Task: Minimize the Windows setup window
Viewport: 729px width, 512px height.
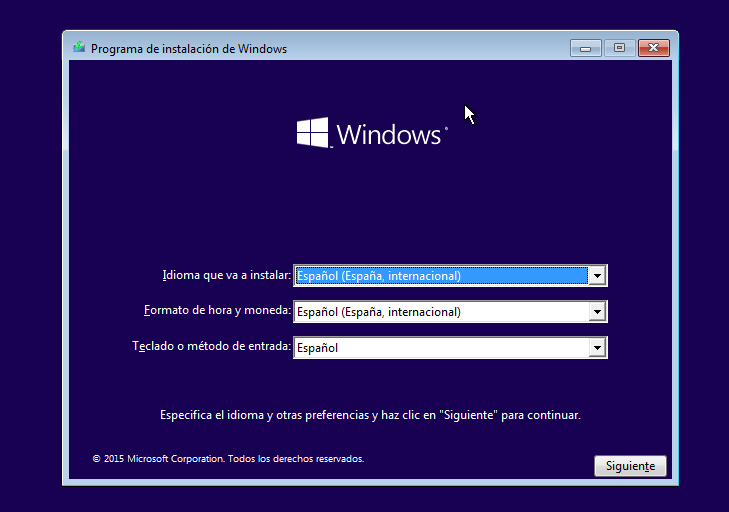Action: pos(585,48)
